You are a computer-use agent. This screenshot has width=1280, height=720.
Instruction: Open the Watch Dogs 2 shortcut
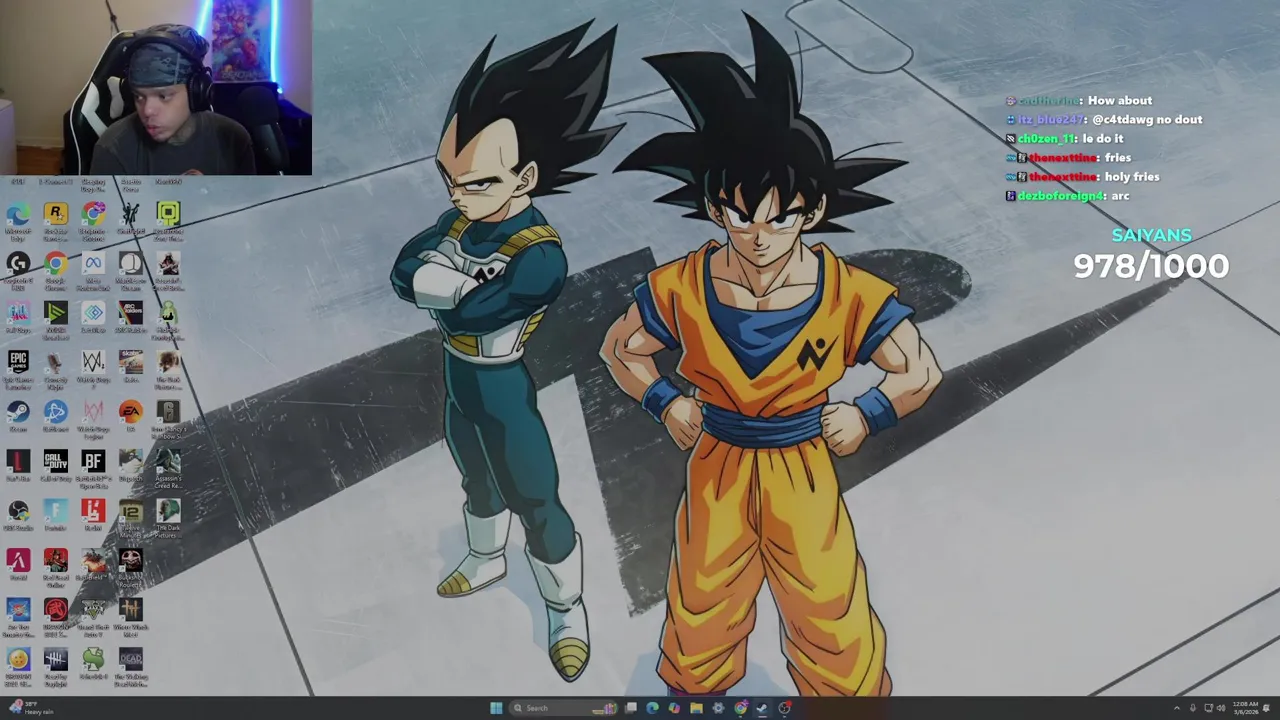click(93, 368)
